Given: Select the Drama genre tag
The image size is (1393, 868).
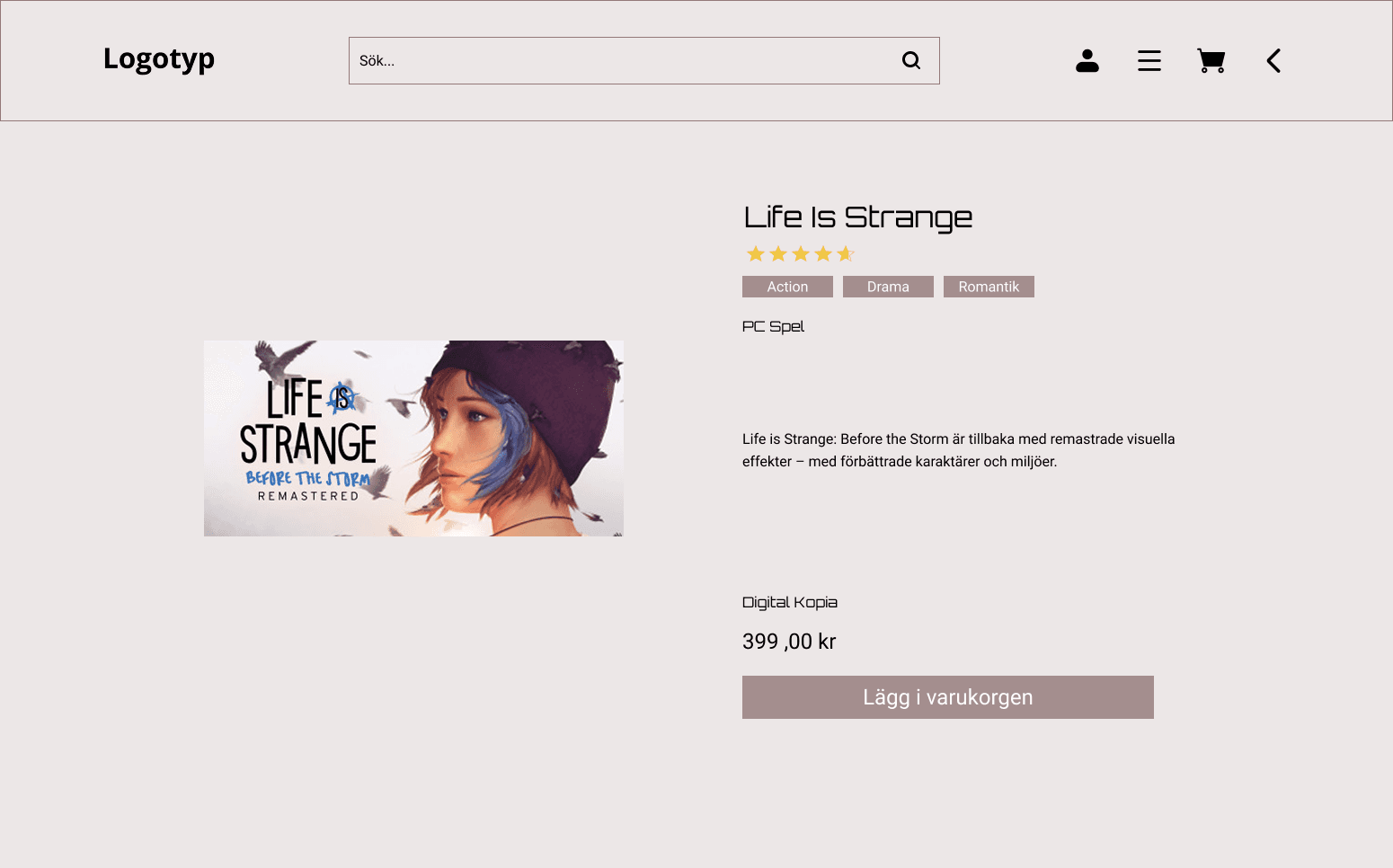Looking at the screenshot, I should click(x=888, y=287).
